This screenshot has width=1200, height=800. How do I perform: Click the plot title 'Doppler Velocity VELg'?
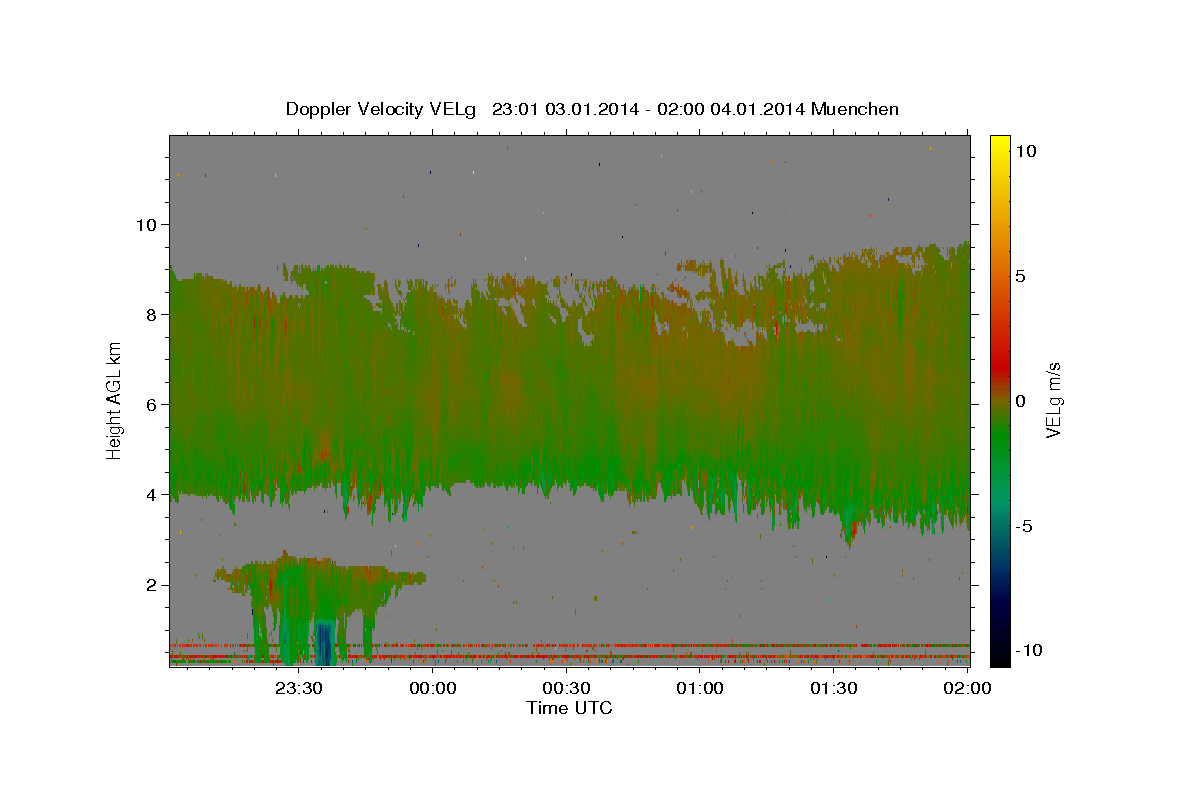pyautogui.click(x=381, y=109)
